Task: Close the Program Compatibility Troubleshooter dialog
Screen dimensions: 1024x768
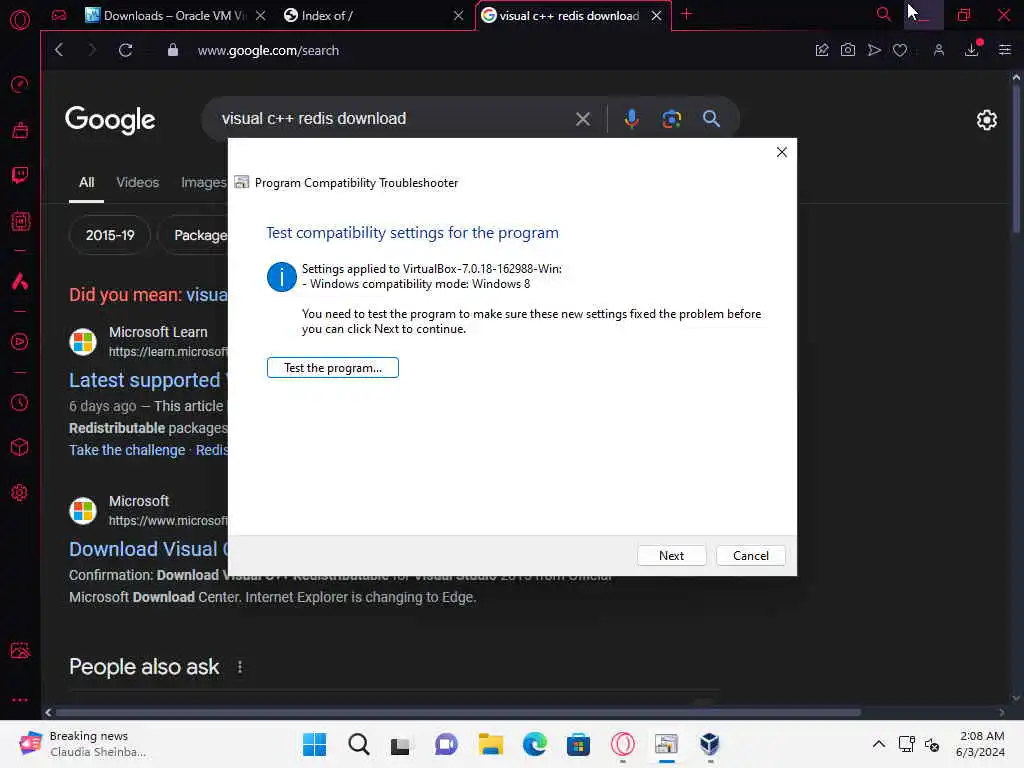Action: pos(781,152)
